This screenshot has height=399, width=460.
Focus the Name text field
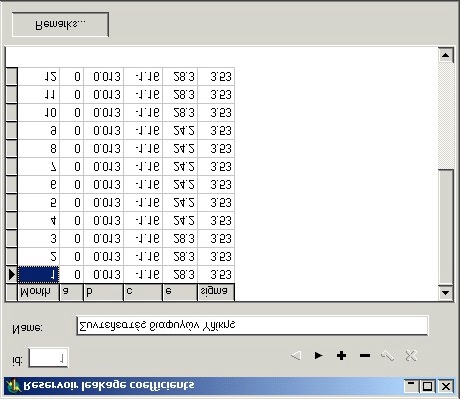click(x=252, y=325)
